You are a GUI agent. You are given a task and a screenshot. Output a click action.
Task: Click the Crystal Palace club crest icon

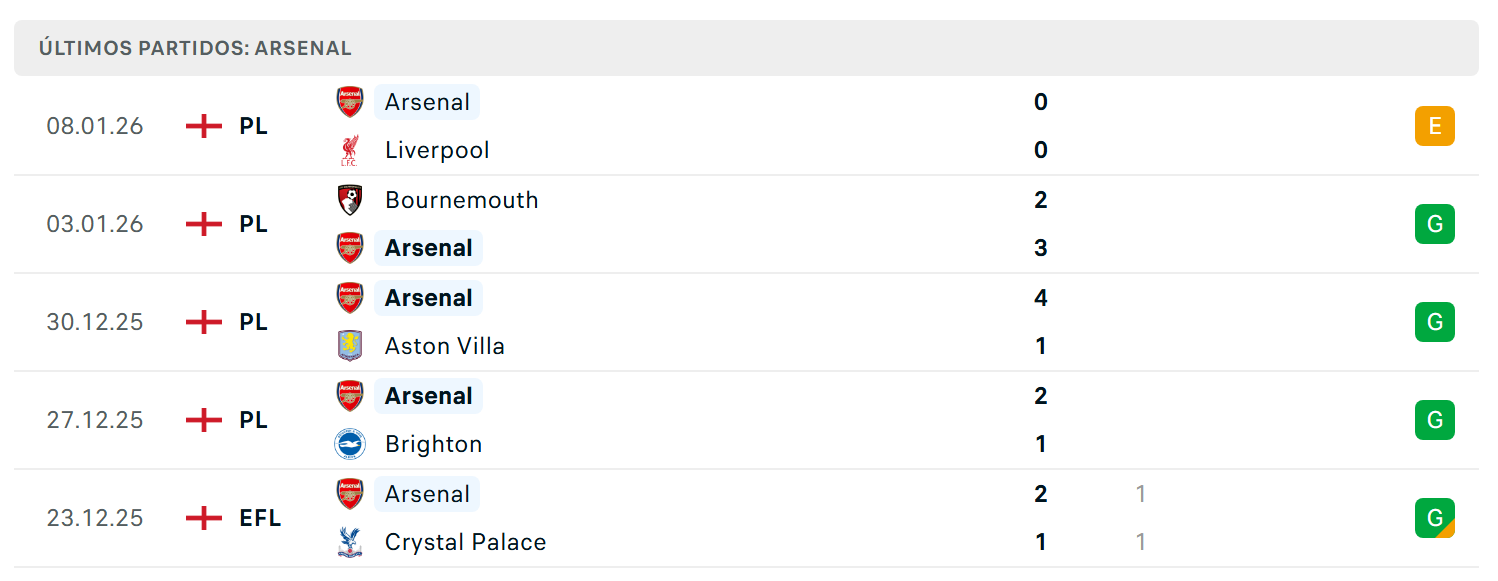pyautogui.click(x=349, y=542)
